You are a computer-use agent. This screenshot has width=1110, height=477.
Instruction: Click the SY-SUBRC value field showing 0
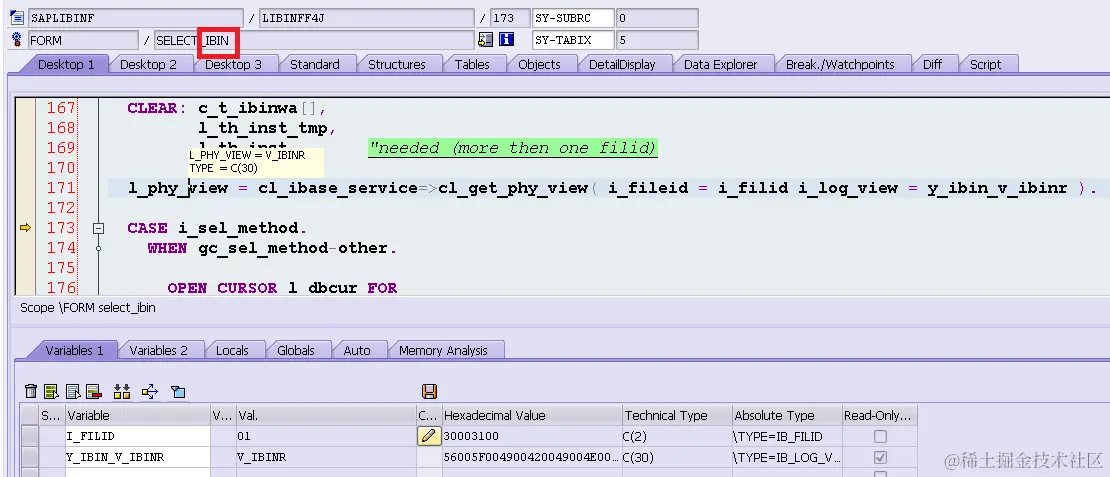657,18
